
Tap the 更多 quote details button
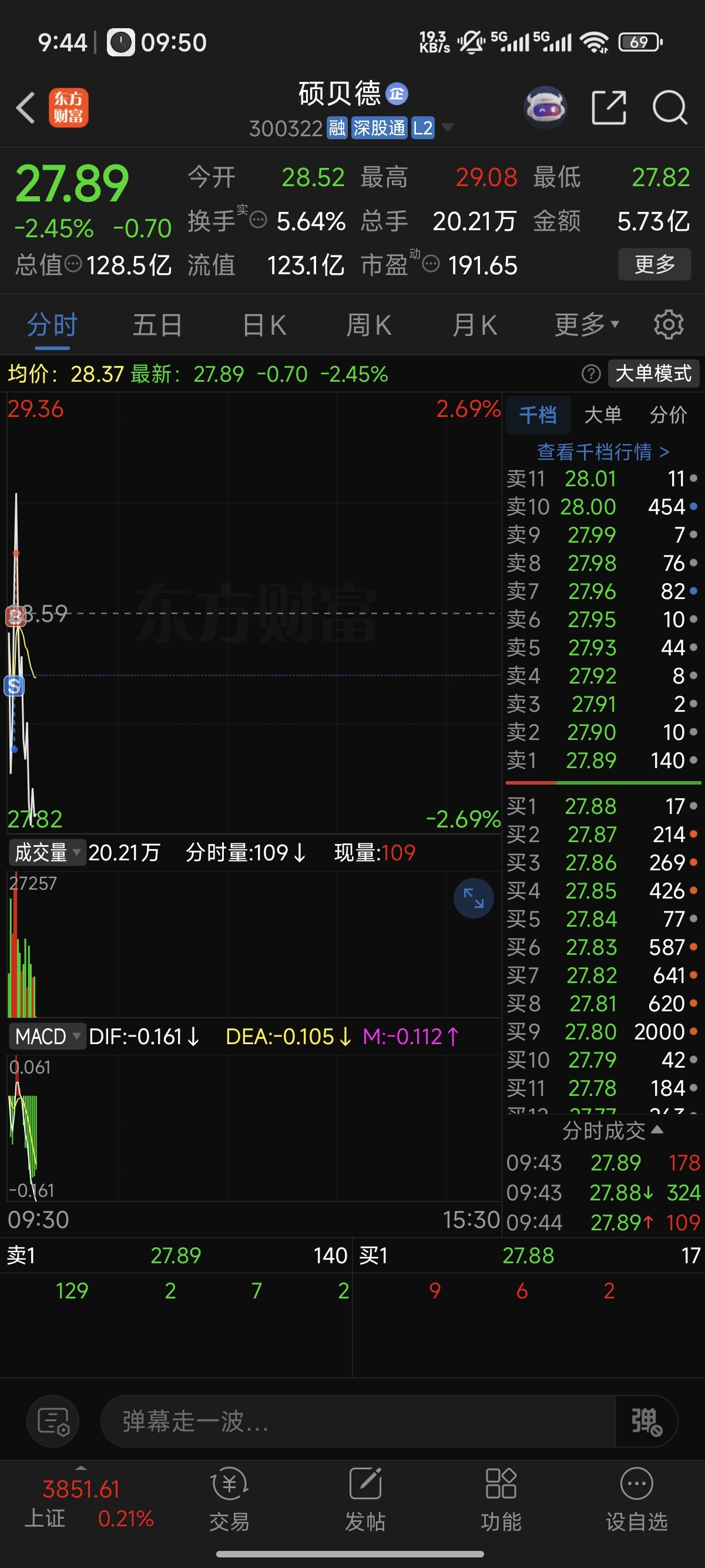click(x=654, y=264)
